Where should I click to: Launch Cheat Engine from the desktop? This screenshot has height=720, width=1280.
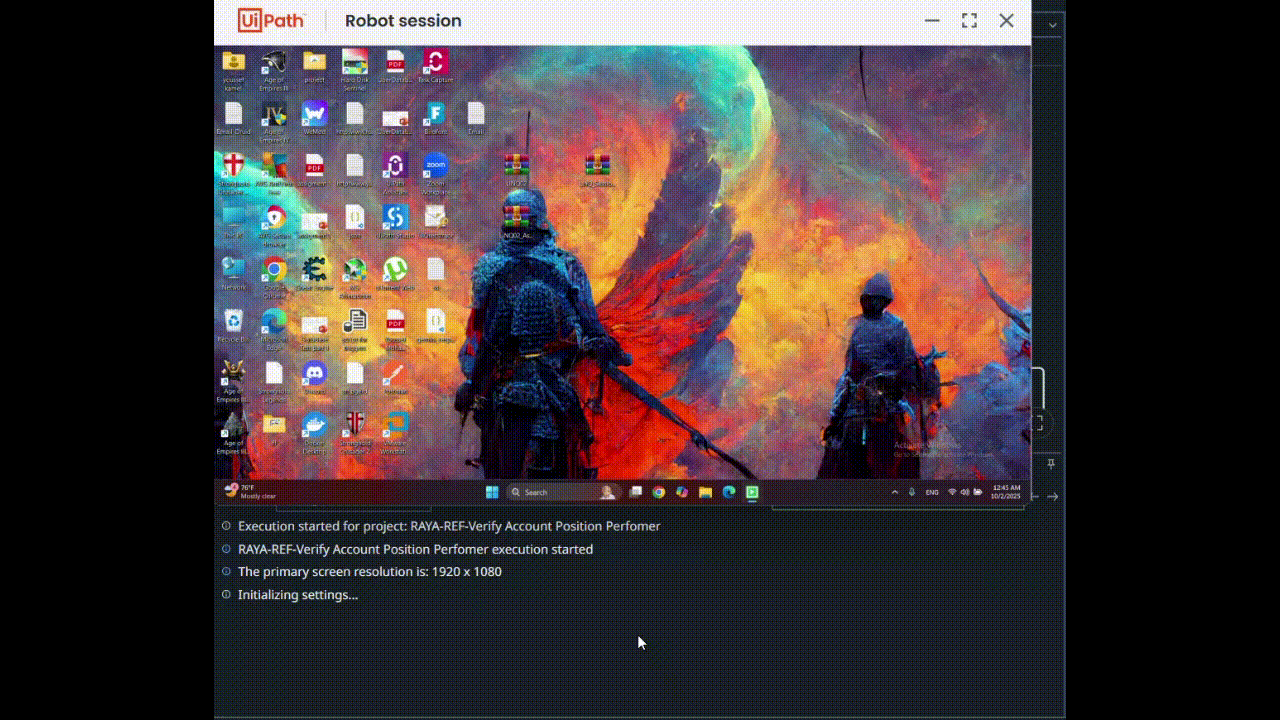point(314,272)
